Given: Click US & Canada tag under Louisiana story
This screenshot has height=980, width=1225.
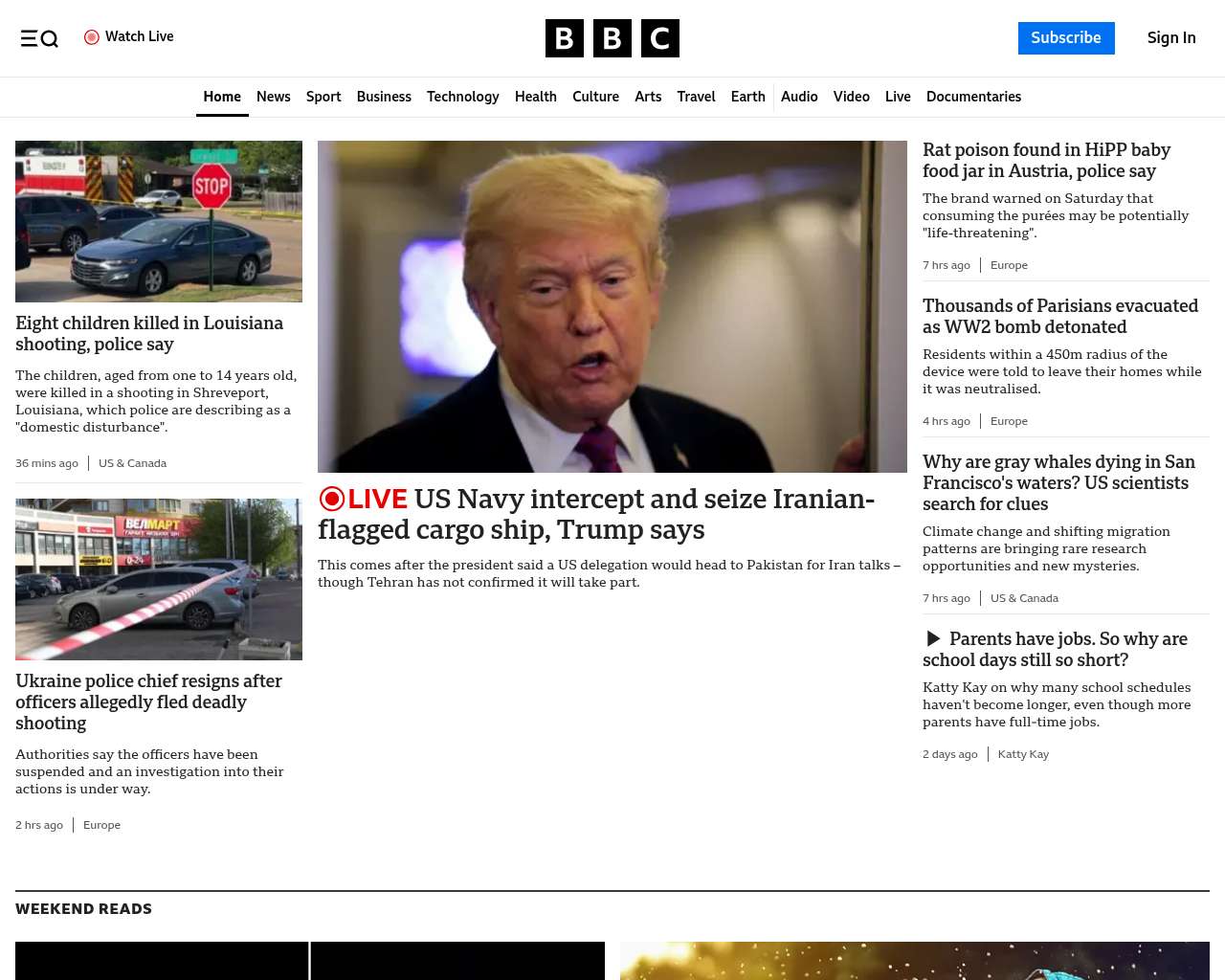Looking at the screenshot, I should point(132,463).
